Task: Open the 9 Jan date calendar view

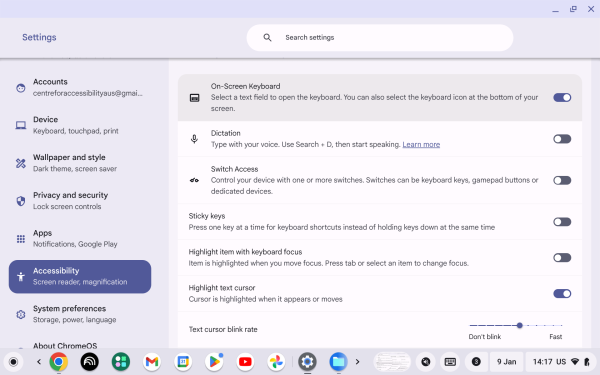Action: tap(507, 362)
